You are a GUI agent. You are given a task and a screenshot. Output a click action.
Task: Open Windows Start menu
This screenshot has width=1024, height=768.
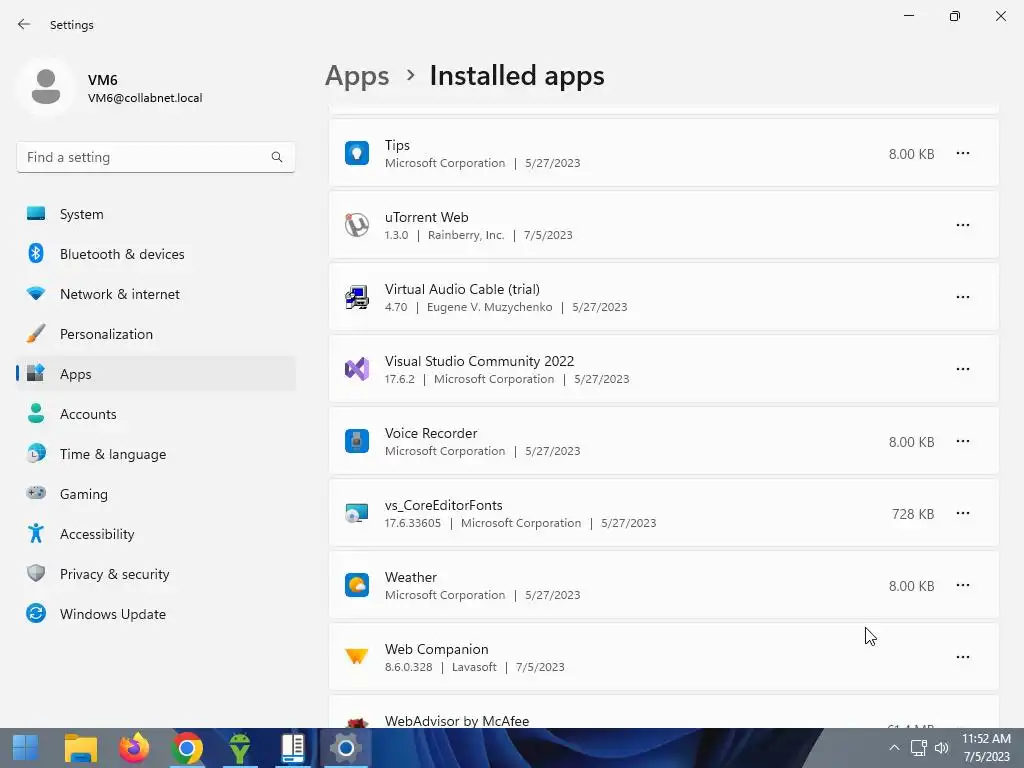pyautogui.click(x=25, y=748)
